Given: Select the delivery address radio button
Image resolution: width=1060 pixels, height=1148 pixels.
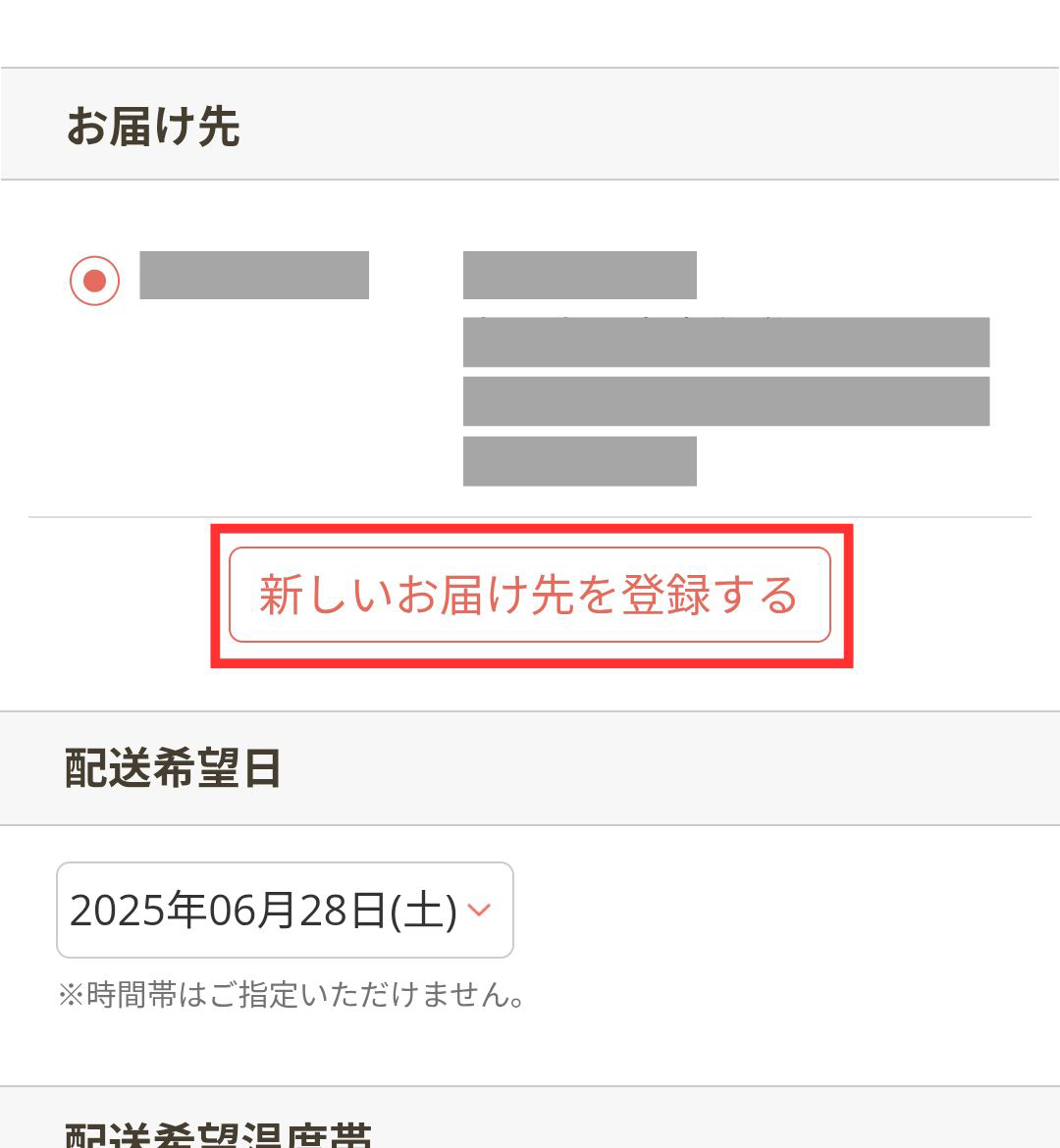Looking at the screenshot, I should coord(95,281).
